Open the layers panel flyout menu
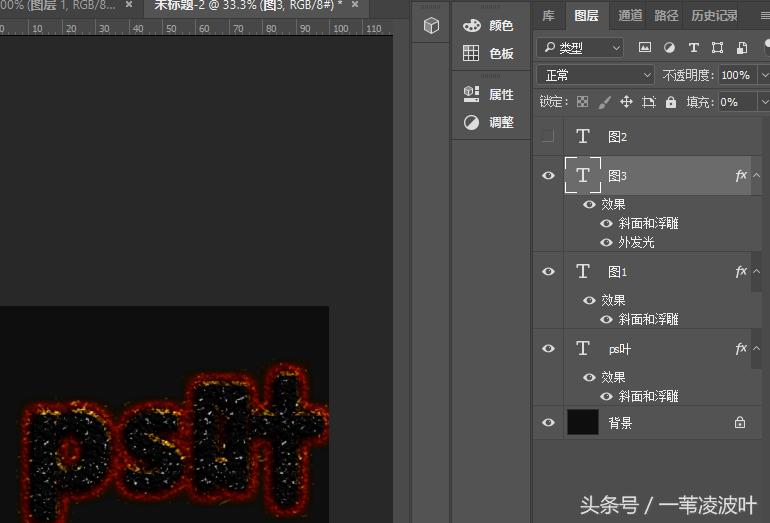This screenshot has height=523, width=770. pyautogui.click(x=765, y=16)
